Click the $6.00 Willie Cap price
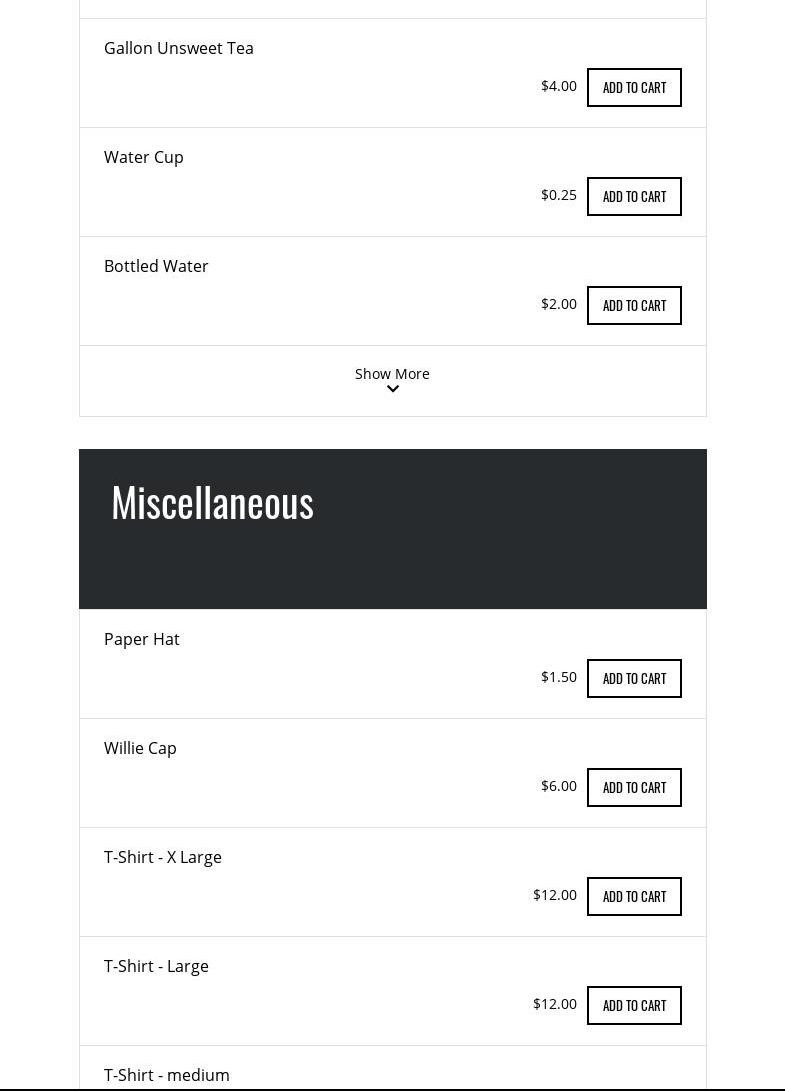This screenshot has width=785, height=1091. 559,786
